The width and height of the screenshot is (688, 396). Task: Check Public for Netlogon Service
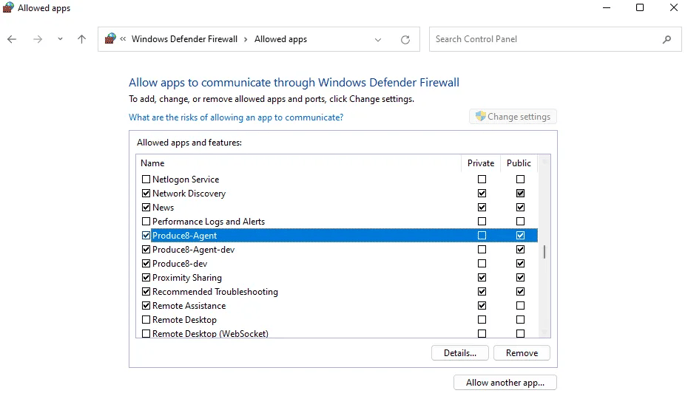tap(520, 179)
